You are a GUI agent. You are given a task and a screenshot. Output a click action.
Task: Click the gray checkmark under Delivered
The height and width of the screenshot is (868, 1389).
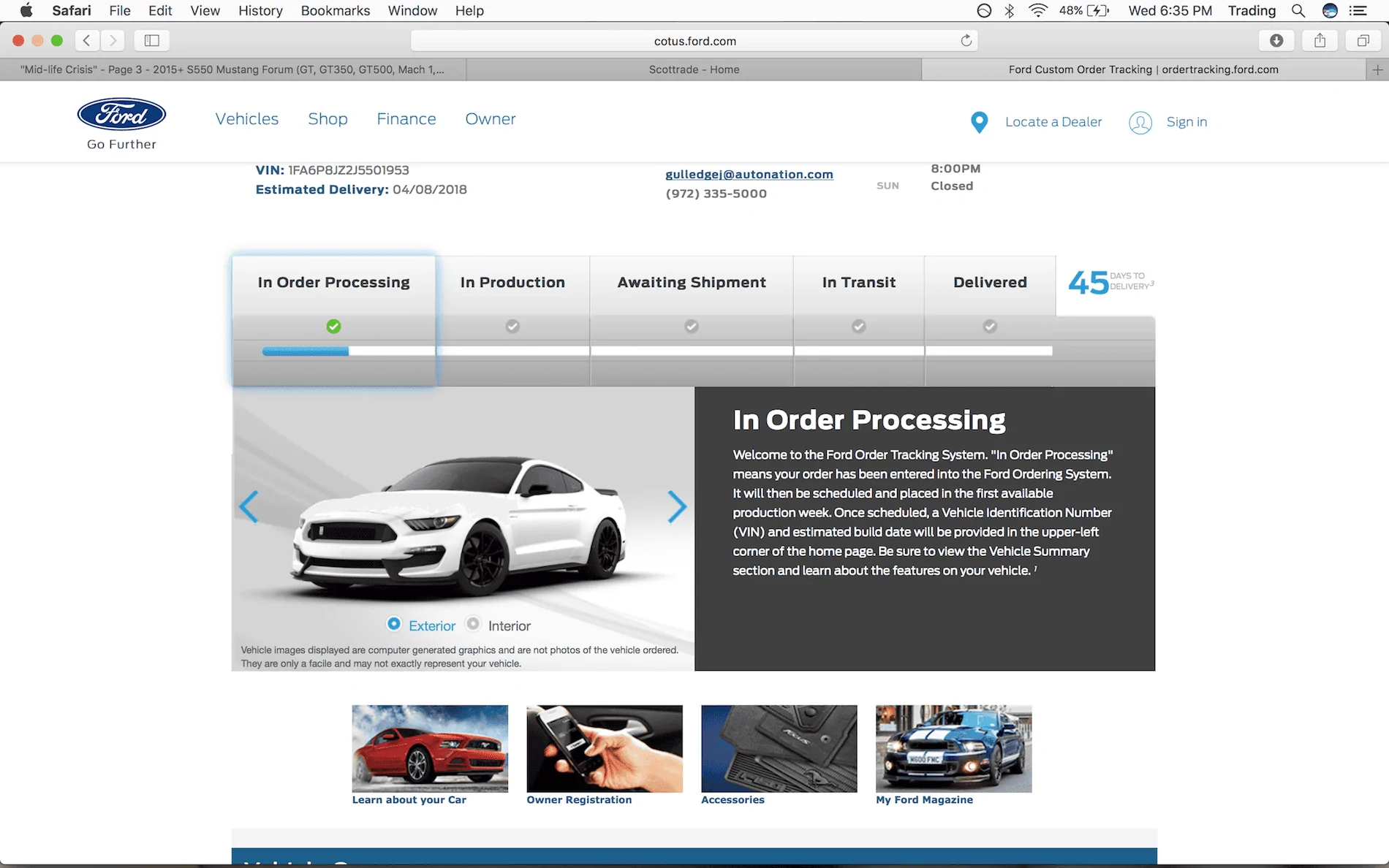pos(989,326)
